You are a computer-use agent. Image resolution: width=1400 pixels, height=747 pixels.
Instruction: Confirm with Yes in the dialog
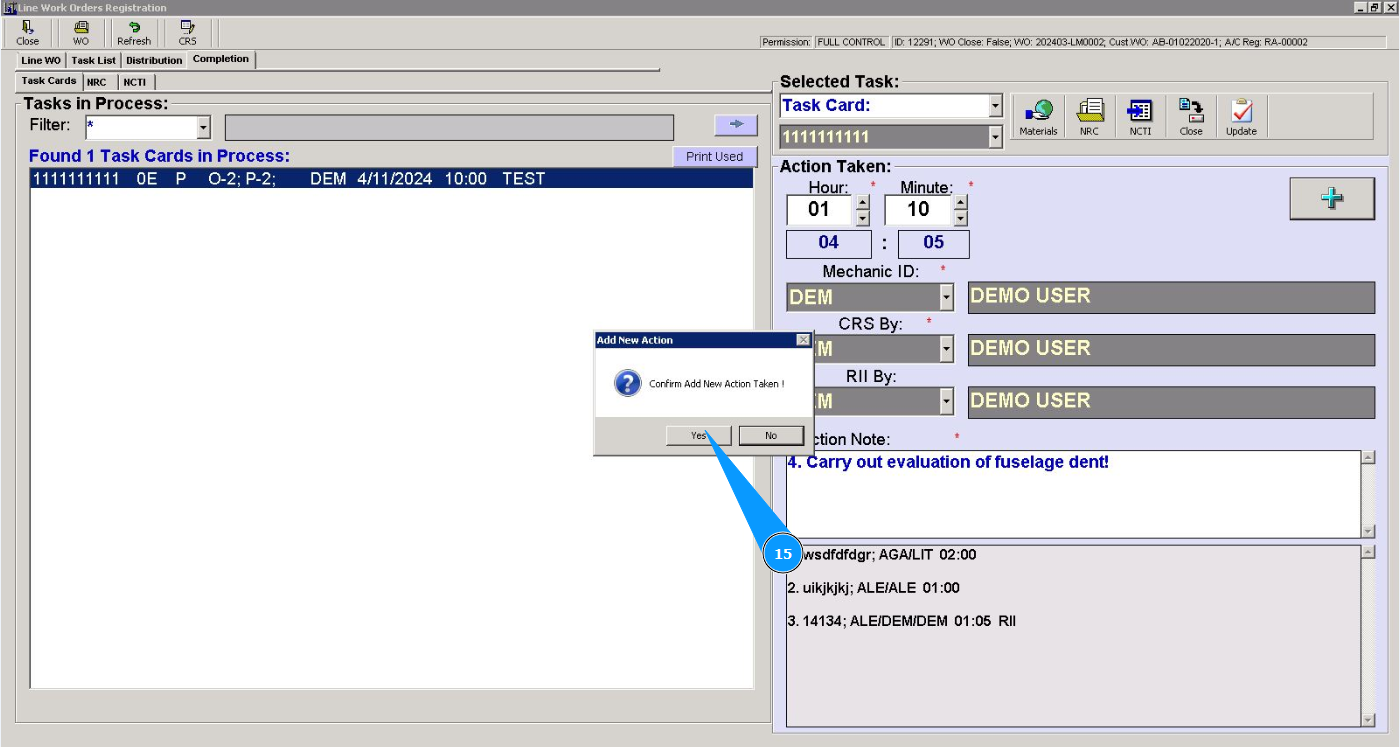pyautogui.click(x=698, y=435)
